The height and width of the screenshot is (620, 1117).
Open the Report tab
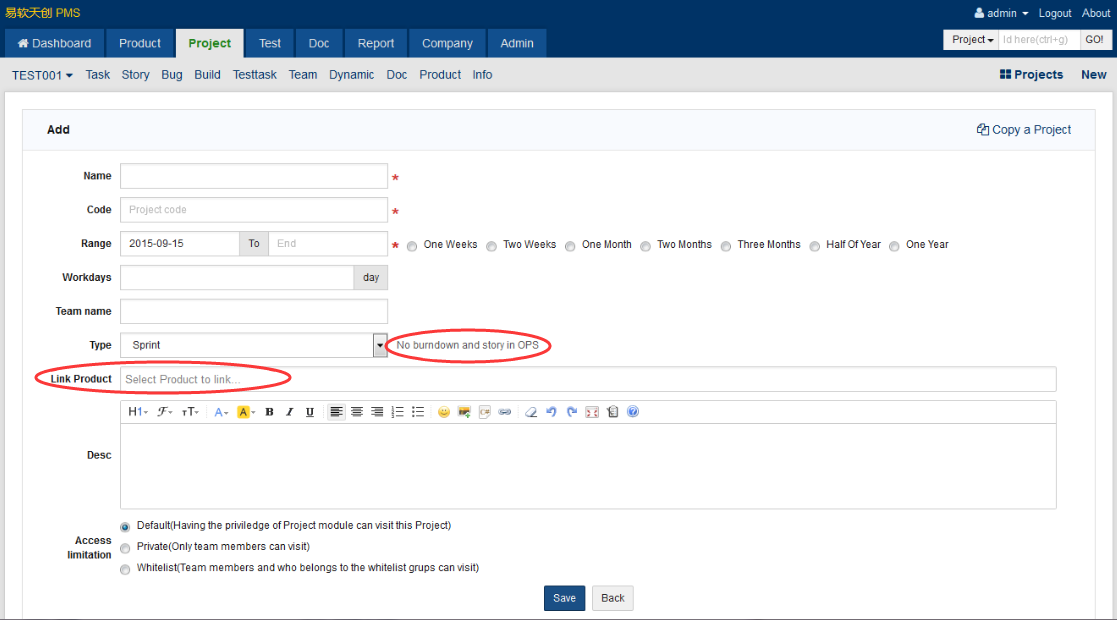pos(376,43)
